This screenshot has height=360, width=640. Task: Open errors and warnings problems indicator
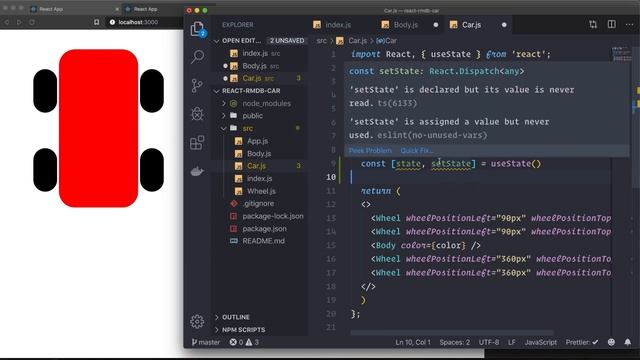[244, 342]
